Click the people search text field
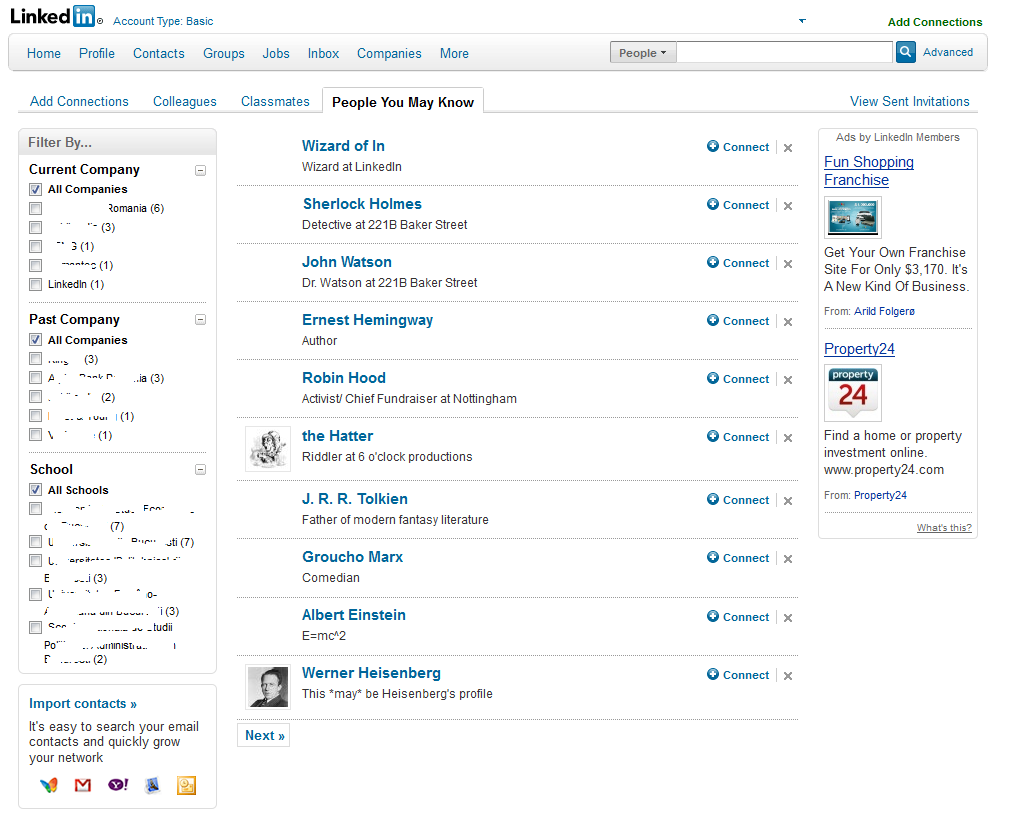 pyautogui.click(x=784, y=53)
